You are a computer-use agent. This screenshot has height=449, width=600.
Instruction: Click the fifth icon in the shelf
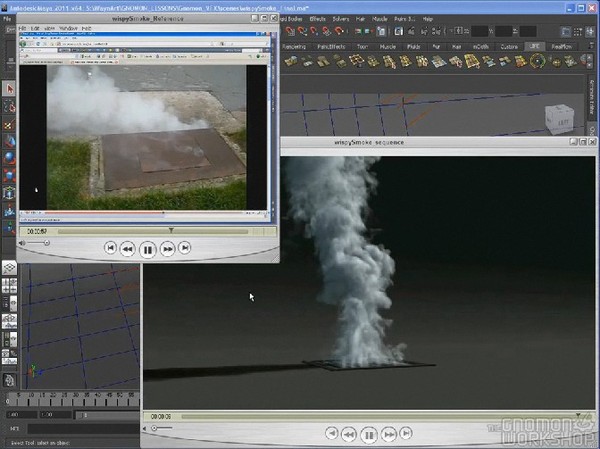pos(357,61)
